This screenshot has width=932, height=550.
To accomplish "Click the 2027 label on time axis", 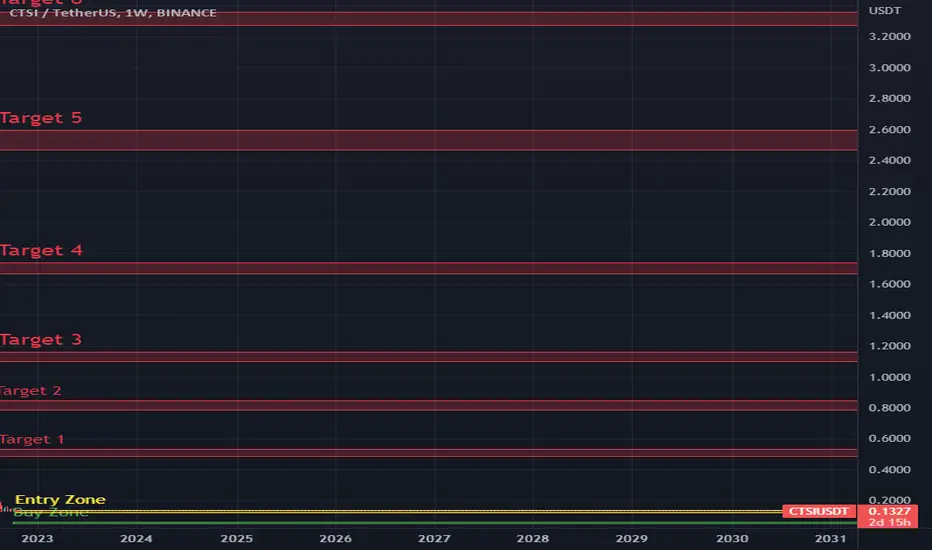I will click(434, 539).
